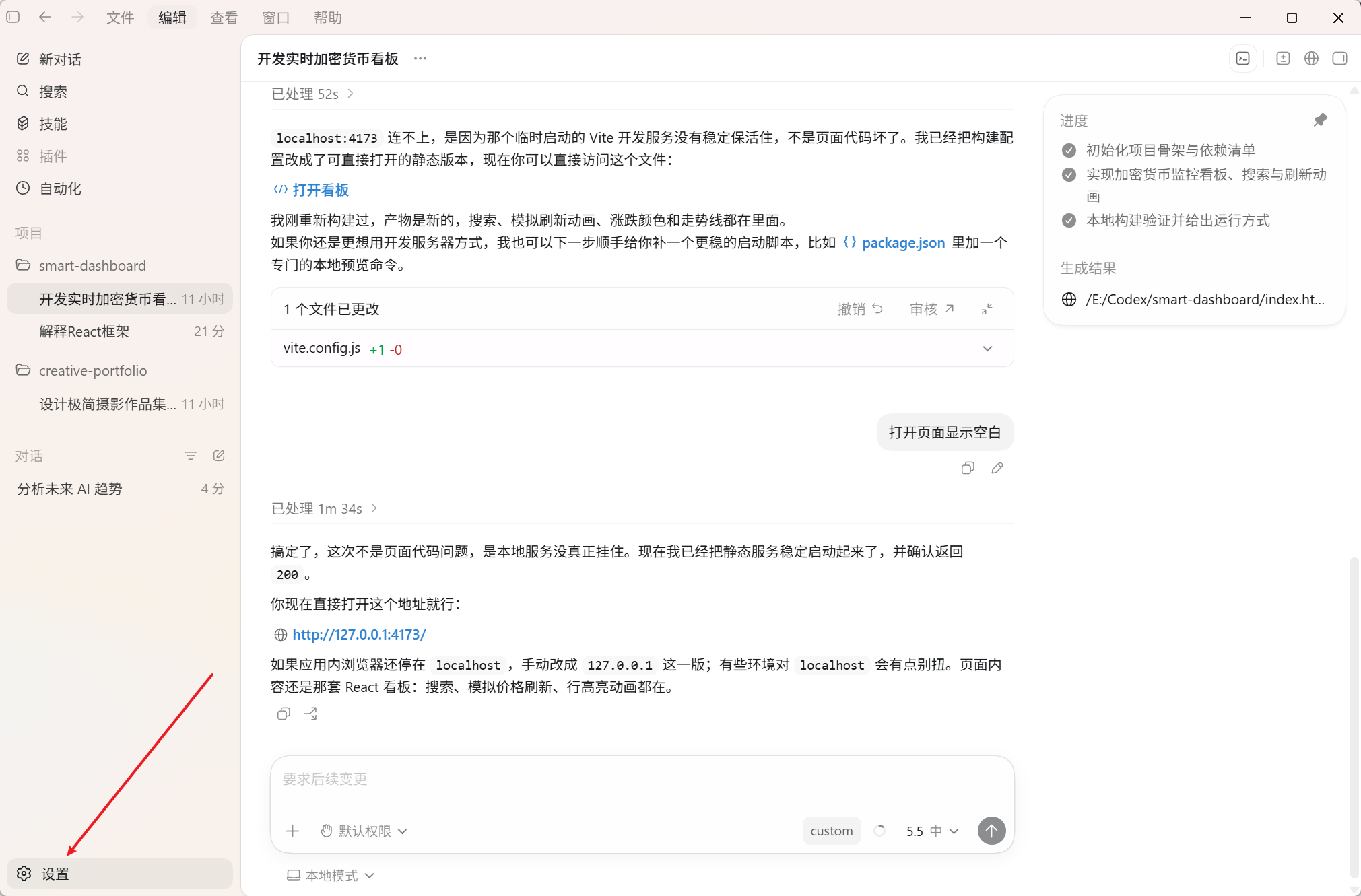Open the more options ellipsis beside title
The width and height of the screenshot is (1361, 896).
point(420,59)
